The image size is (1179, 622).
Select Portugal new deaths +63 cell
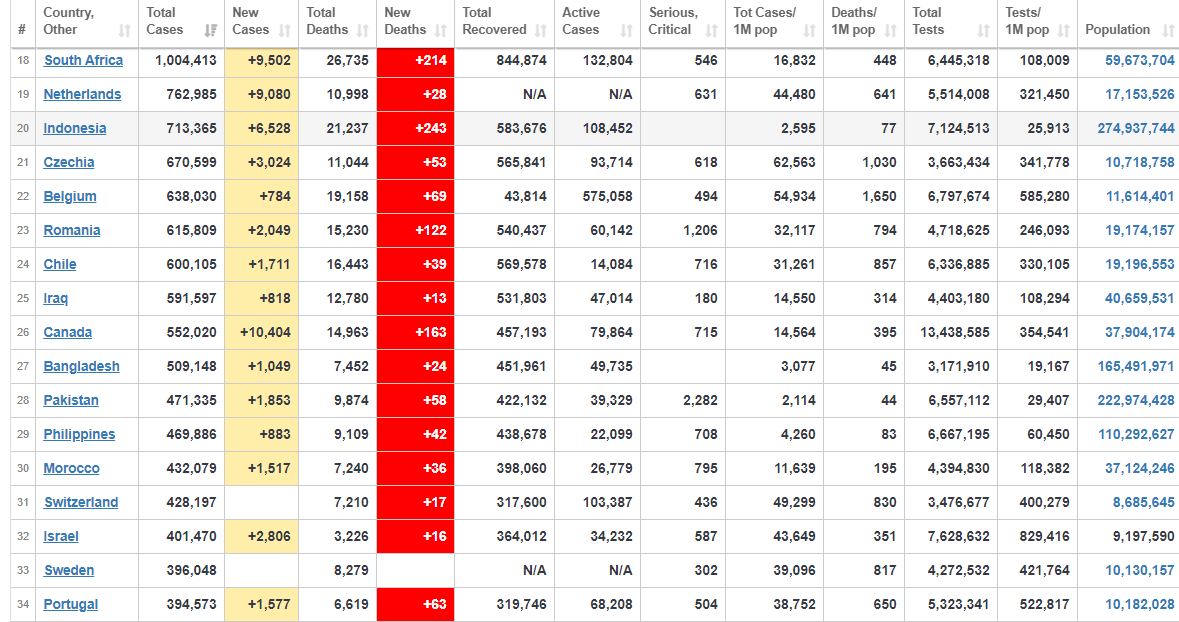coord(415,605)
